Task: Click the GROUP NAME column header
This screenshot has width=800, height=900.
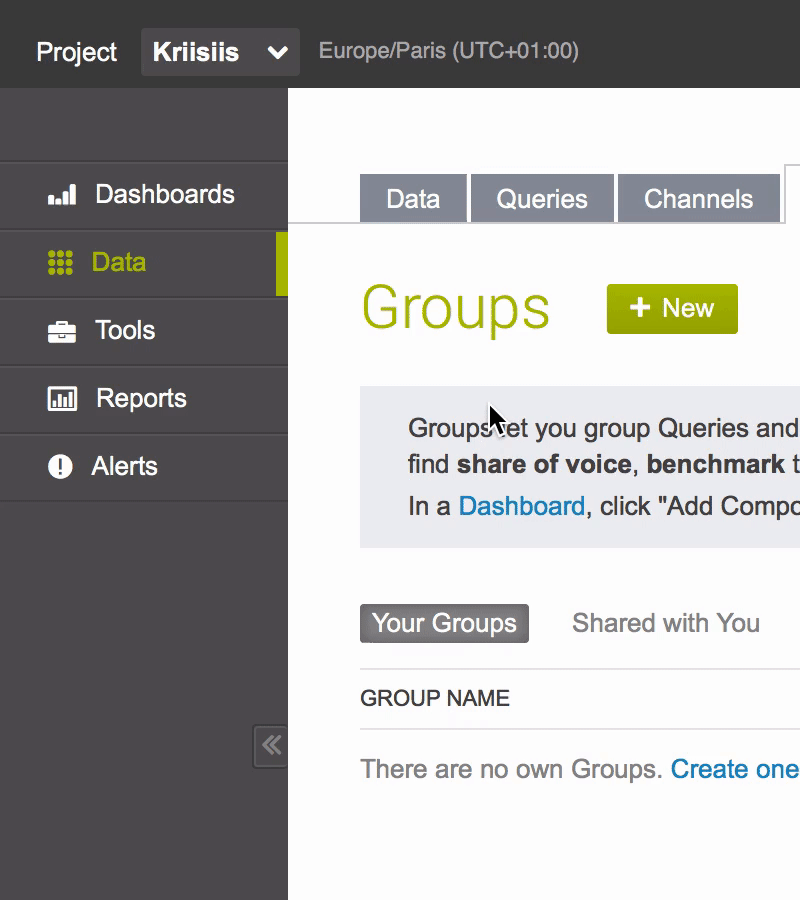Action: tap(435, 698)
